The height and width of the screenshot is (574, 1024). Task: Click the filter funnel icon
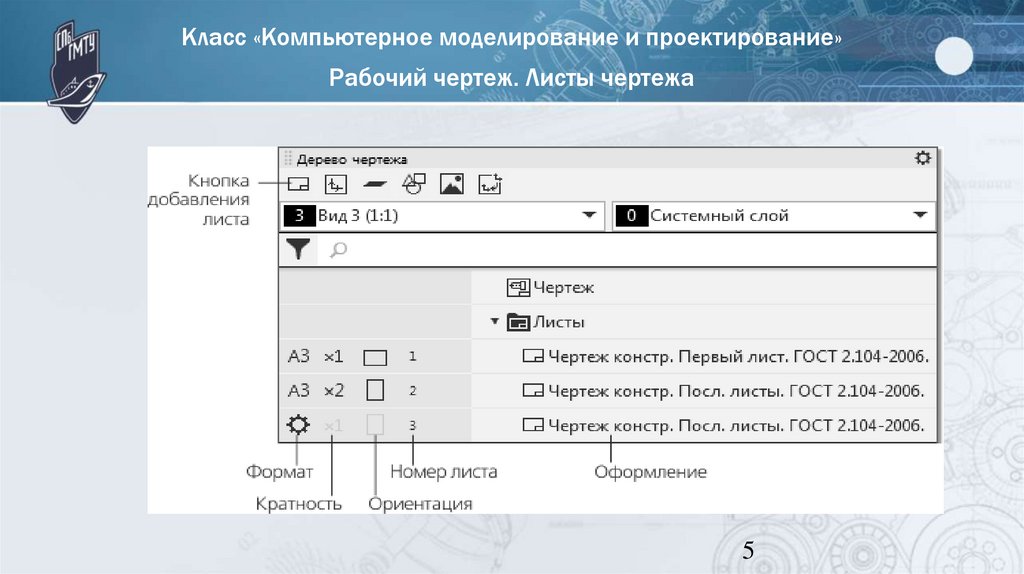(298, 249)
